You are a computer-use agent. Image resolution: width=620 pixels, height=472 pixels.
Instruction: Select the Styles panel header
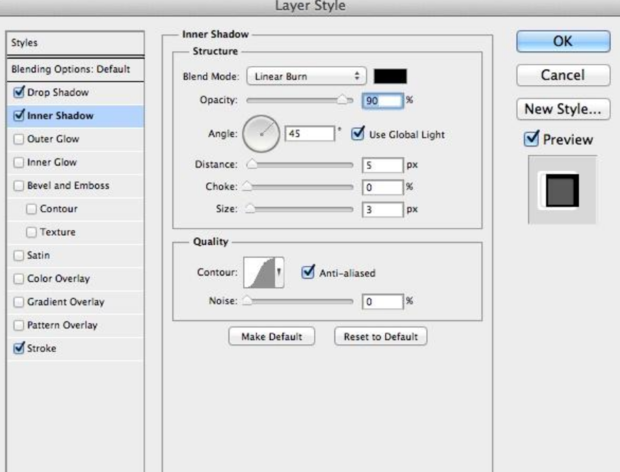coord(76,43)
